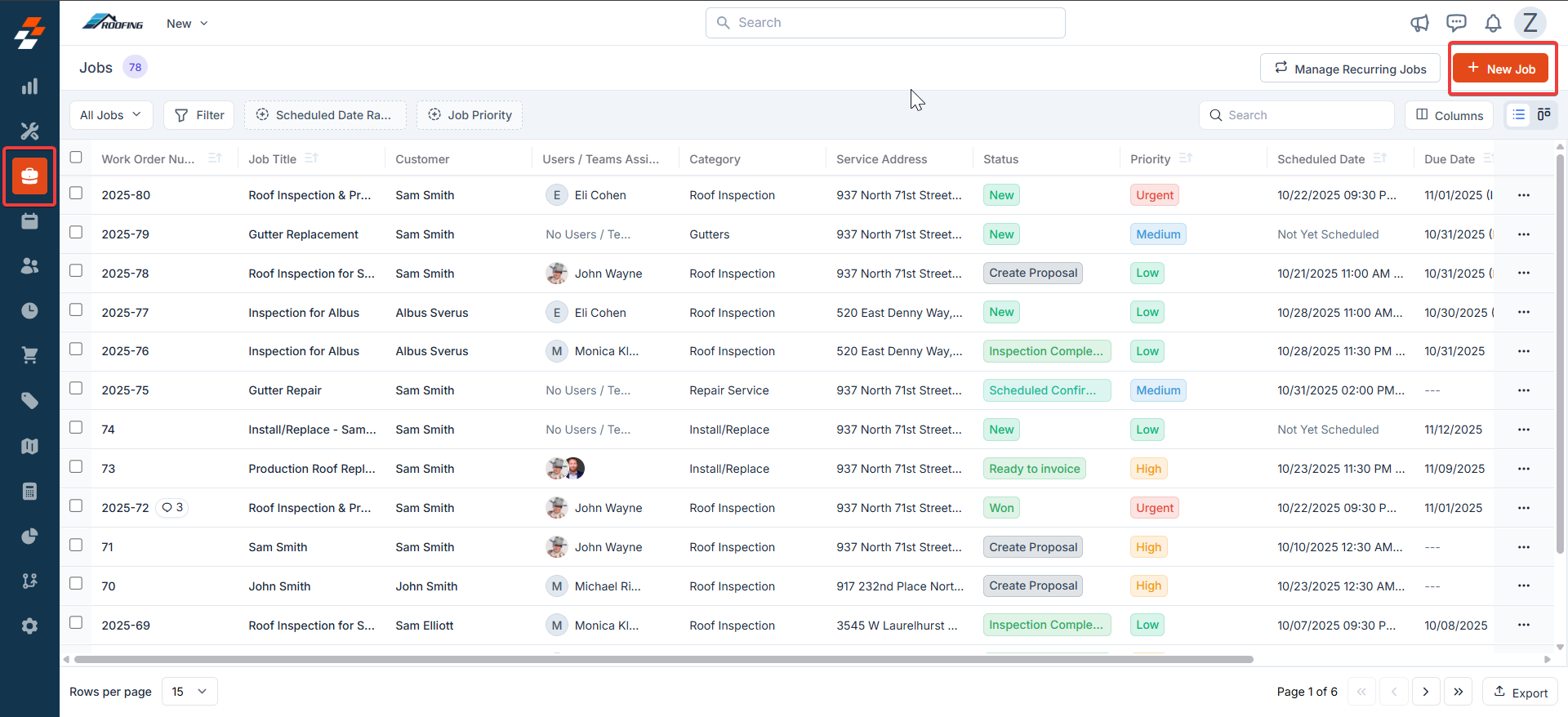The width and height of the screenshot is (1568, 717).
Task: Check the box for job 2025-76
Action: (x=76, y=349)
